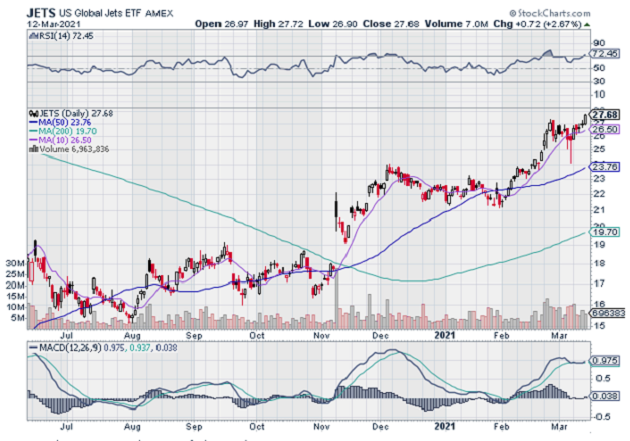The width and height of the screenshot is (630, 441).
Task: Click the MACD line icon before MACD(12,26,9)
Action: click(33, 347)
